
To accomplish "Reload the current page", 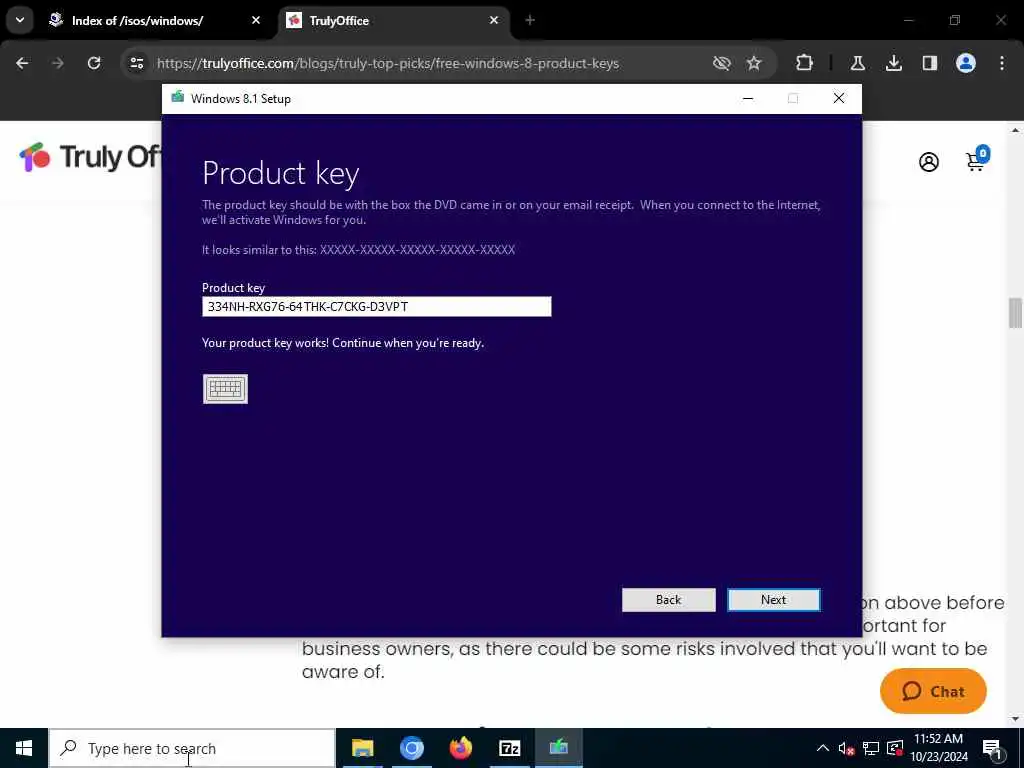I will 94,63.
